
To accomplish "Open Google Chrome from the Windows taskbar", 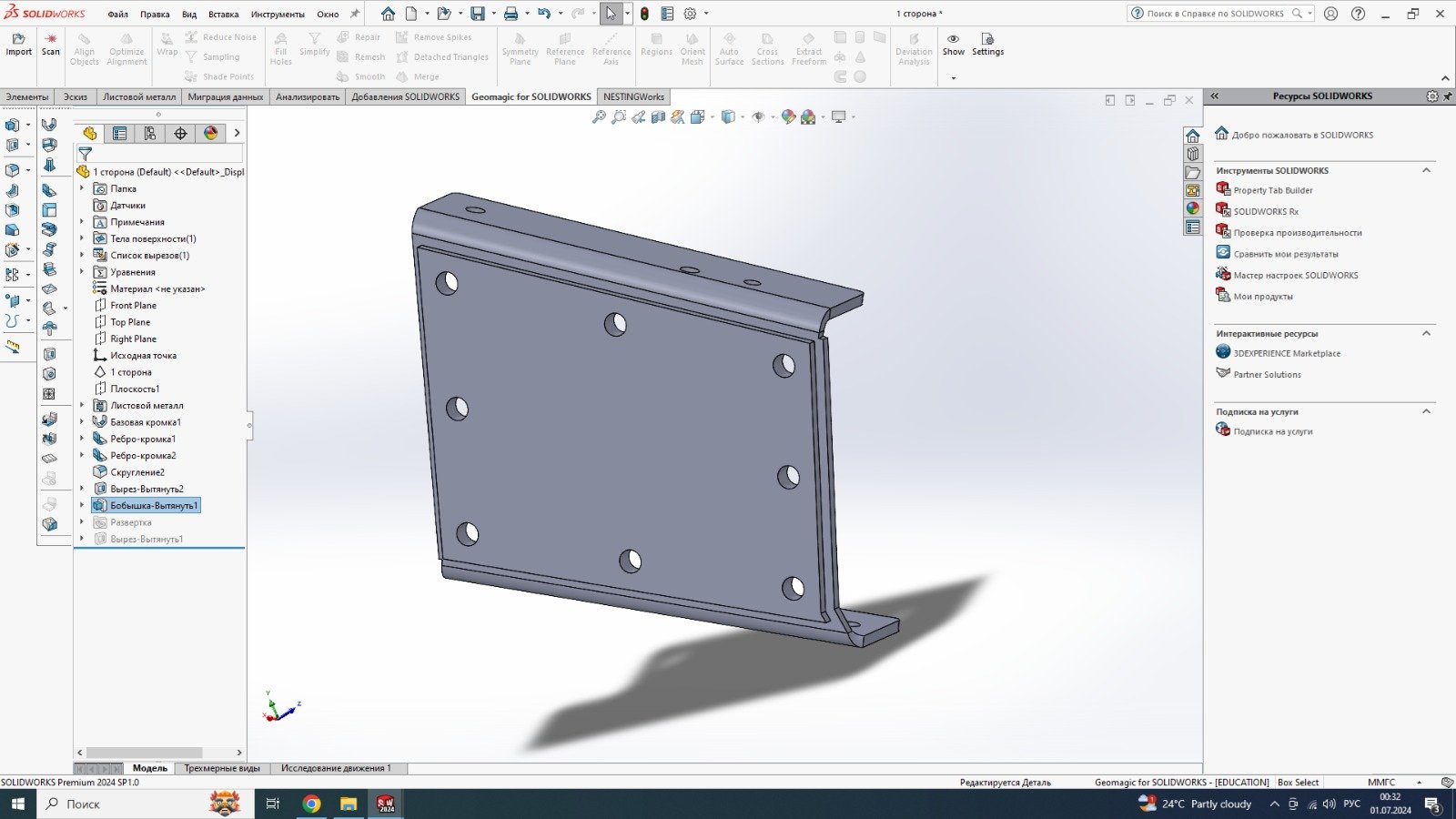I will point(311,804).
